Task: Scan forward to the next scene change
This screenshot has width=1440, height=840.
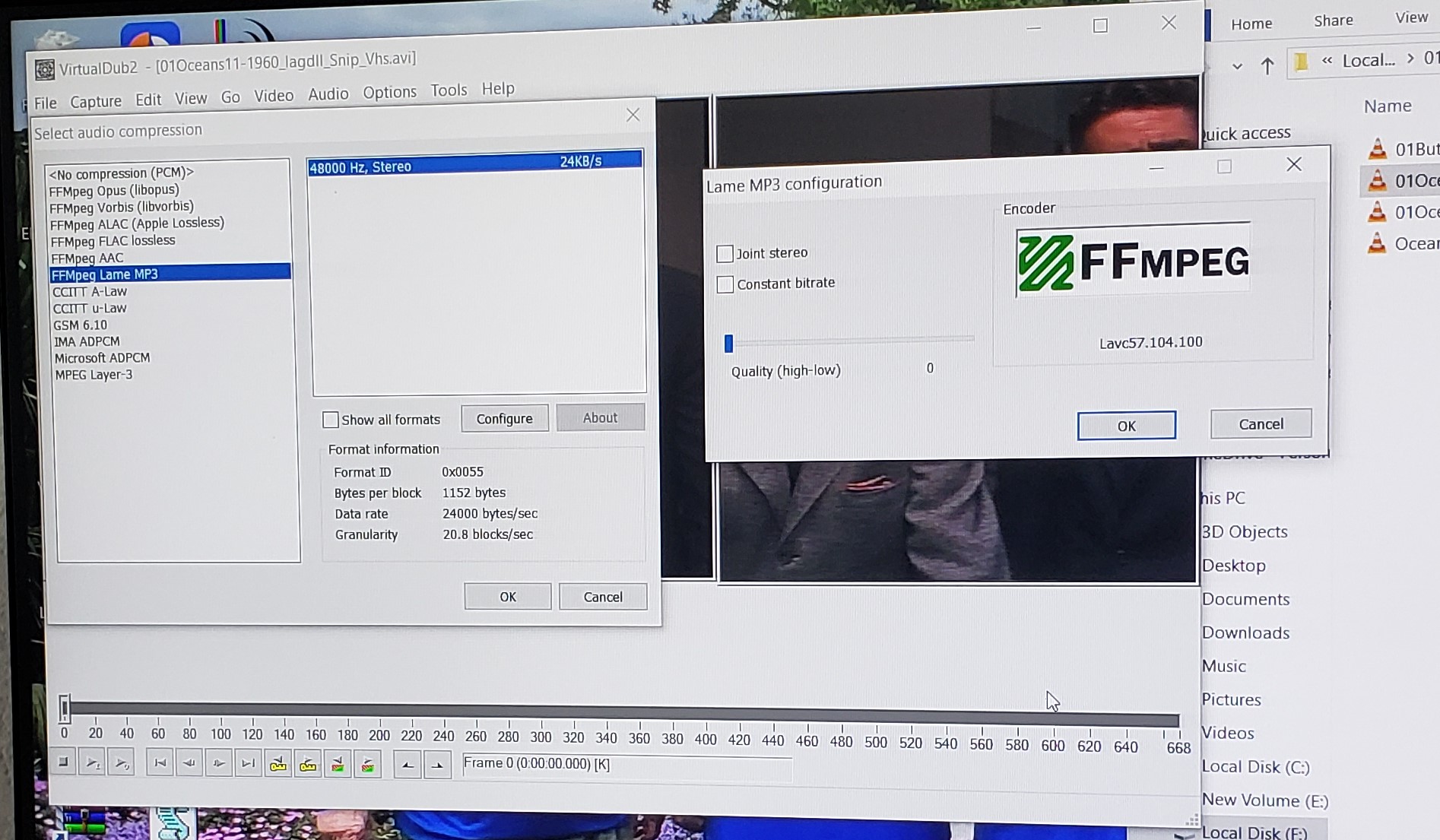Action: point(367,765)
